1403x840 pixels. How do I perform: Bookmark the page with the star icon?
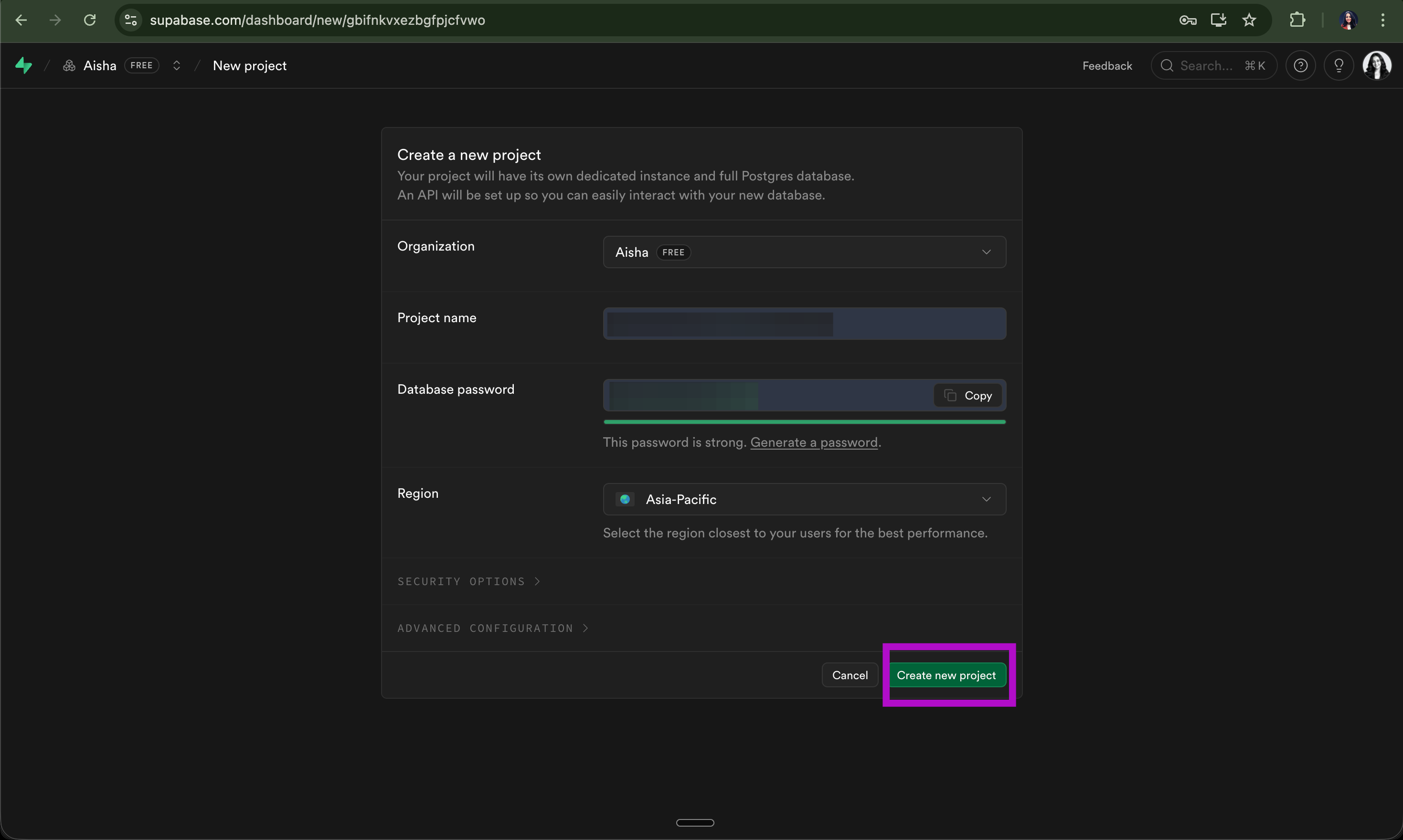coord(1249,21)
